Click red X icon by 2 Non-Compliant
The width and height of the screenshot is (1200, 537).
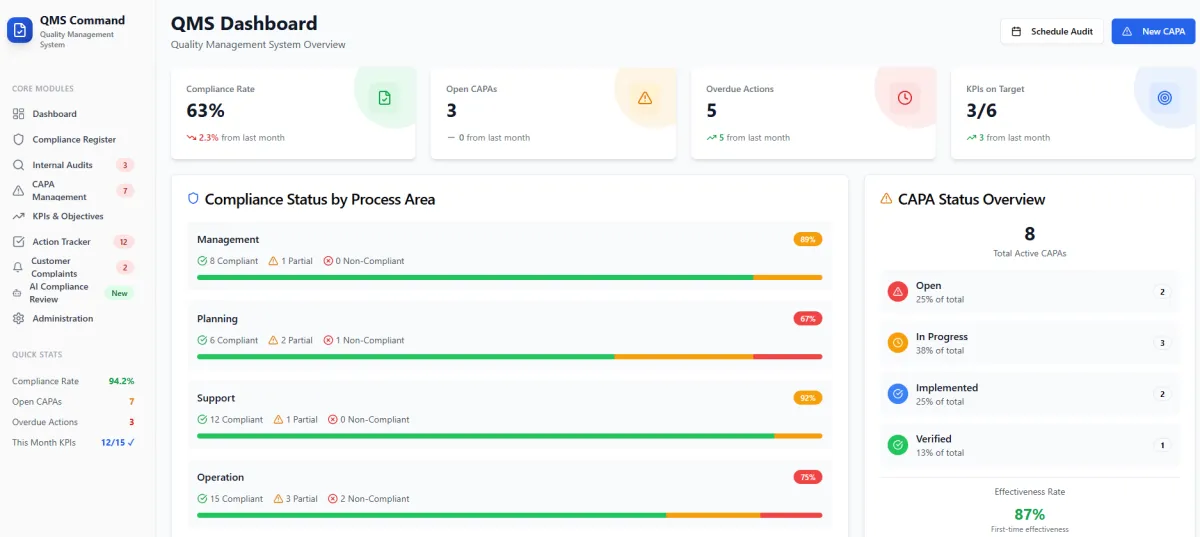[x=332, y=499]
